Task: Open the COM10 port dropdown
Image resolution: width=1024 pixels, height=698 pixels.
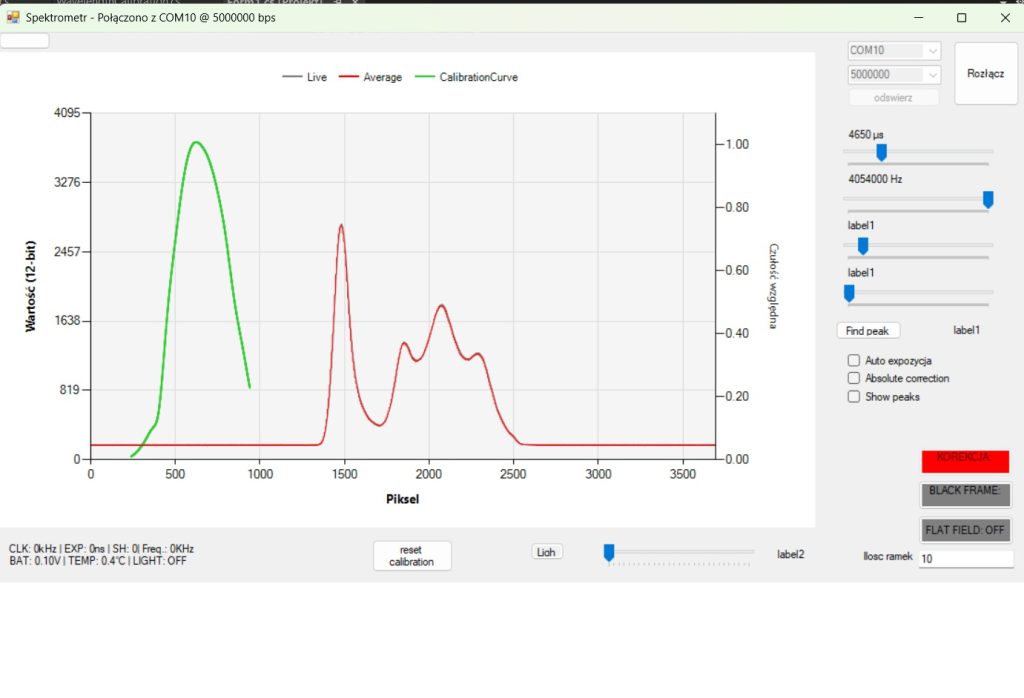Action: 932,51
